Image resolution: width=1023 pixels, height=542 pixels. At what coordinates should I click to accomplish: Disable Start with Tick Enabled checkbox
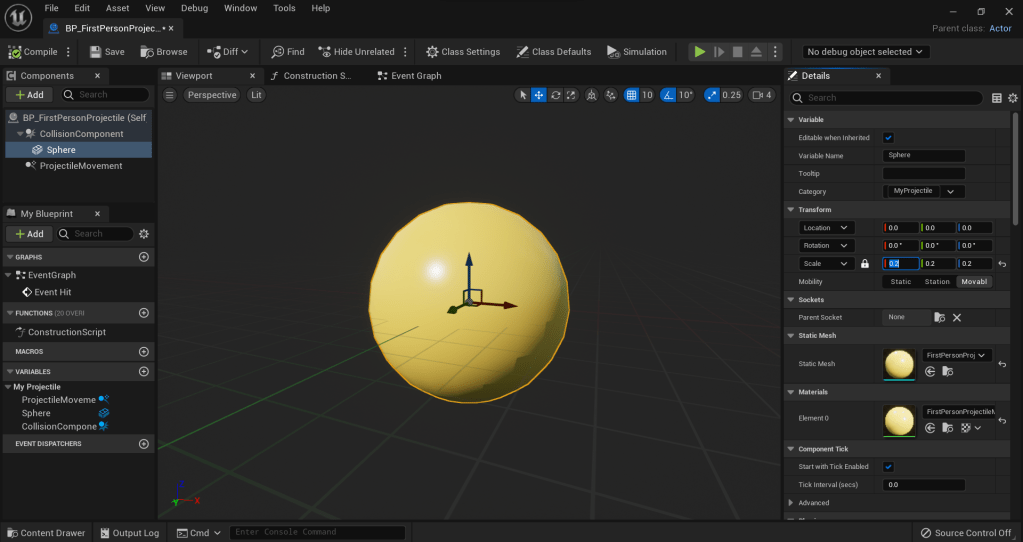(x=888, y=466)
